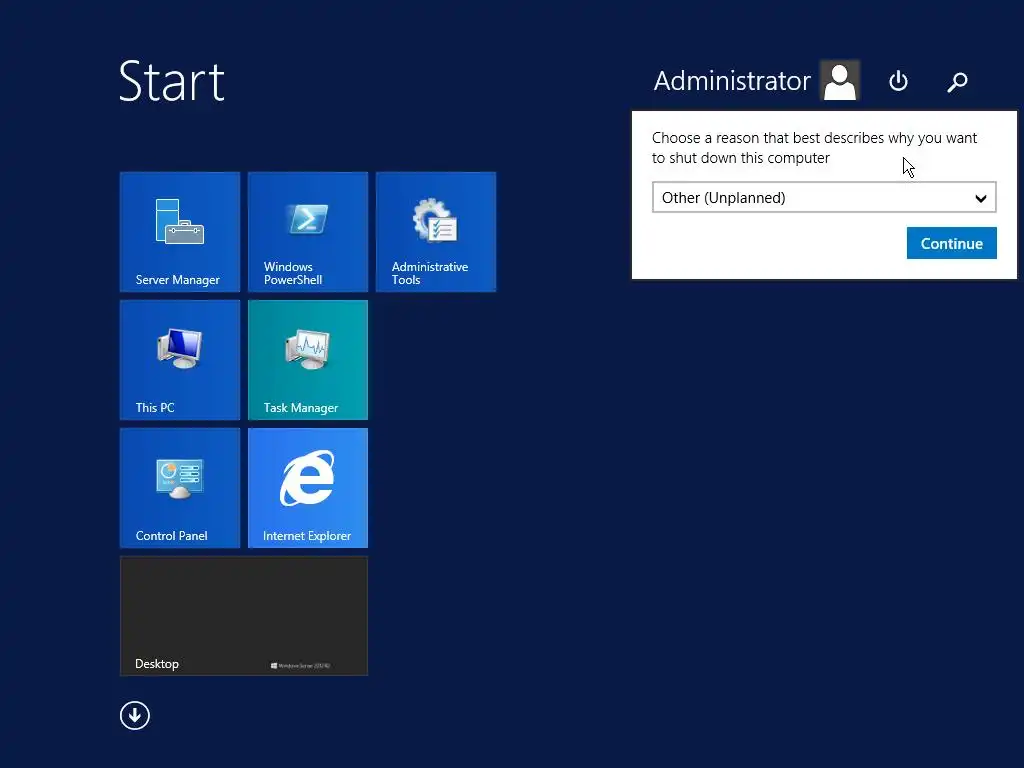Expand the shutdown reason dropdown
The width and height of the screenshot is (1024, 768).
click(x=824, y=197)
